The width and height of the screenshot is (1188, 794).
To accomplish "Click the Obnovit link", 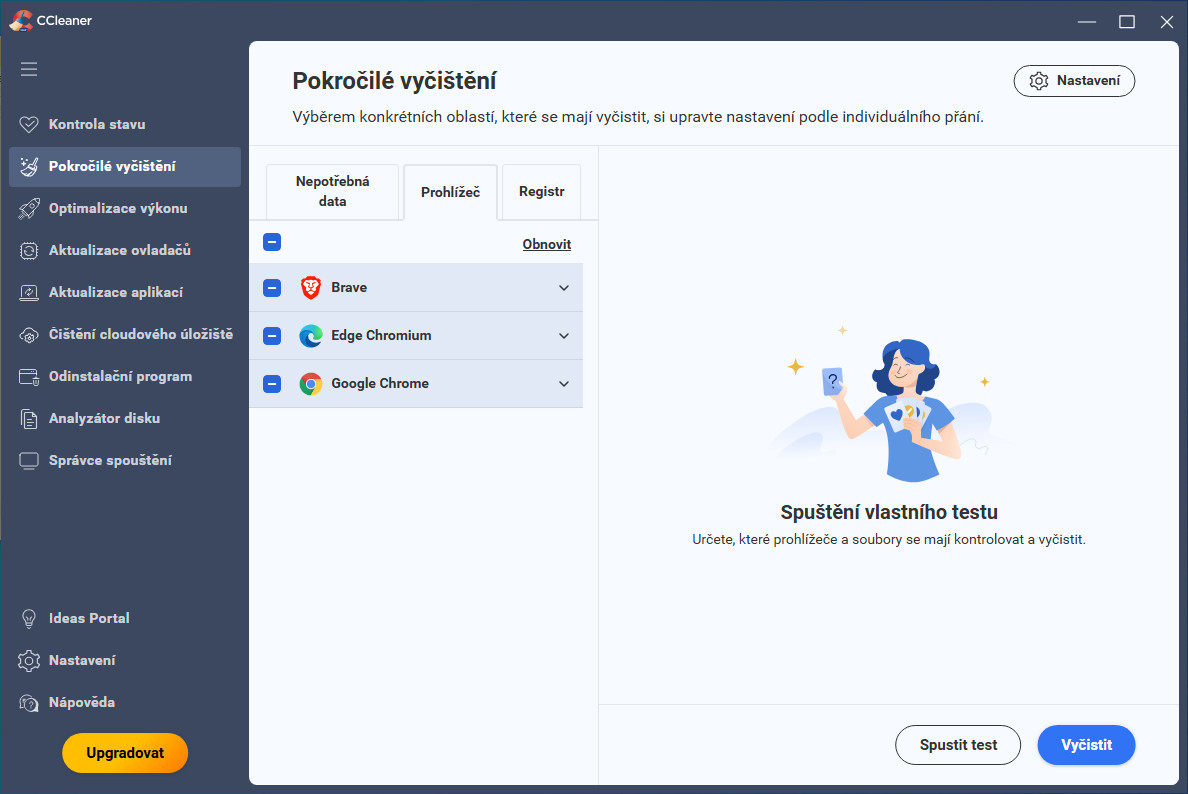I will coord(546,244).
